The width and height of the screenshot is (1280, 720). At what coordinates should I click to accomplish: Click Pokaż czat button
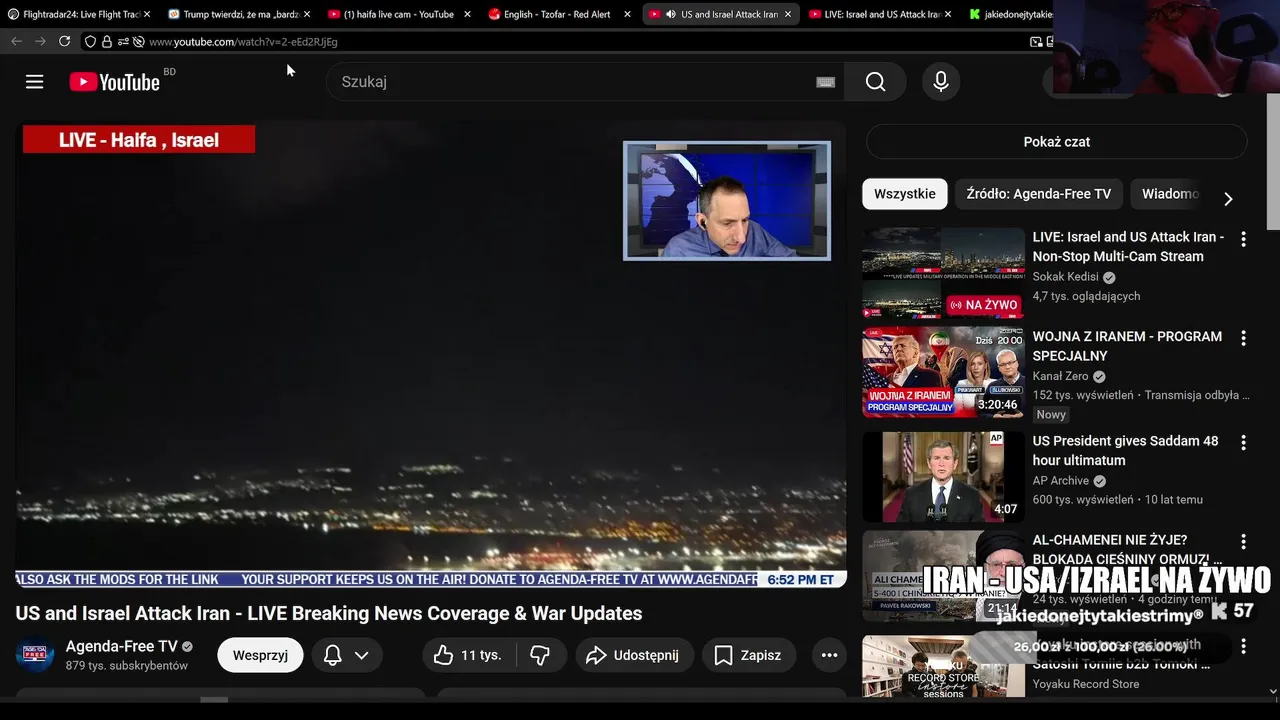pos(1056,142)
